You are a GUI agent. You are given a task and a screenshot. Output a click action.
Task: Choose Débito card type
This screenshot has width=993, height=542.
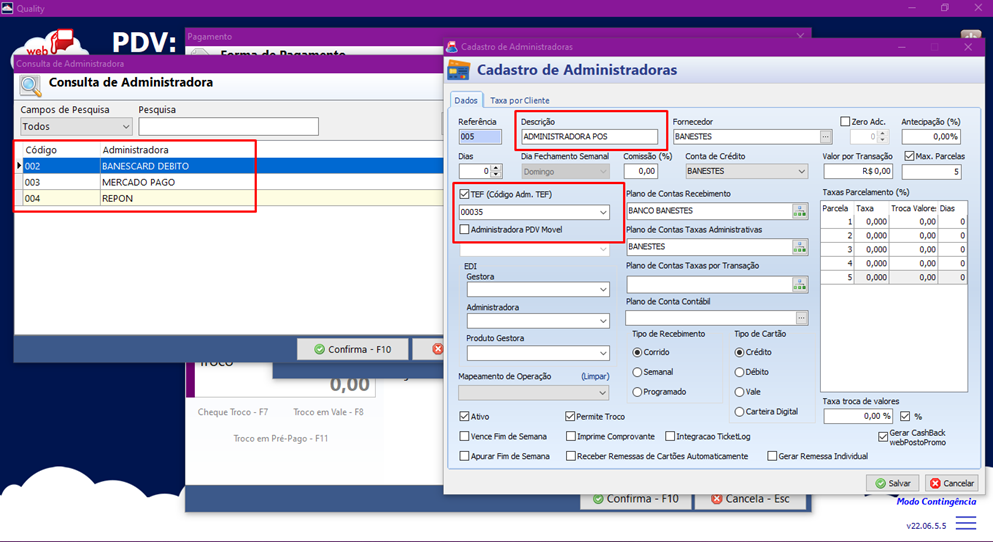(x=739, y=372)
